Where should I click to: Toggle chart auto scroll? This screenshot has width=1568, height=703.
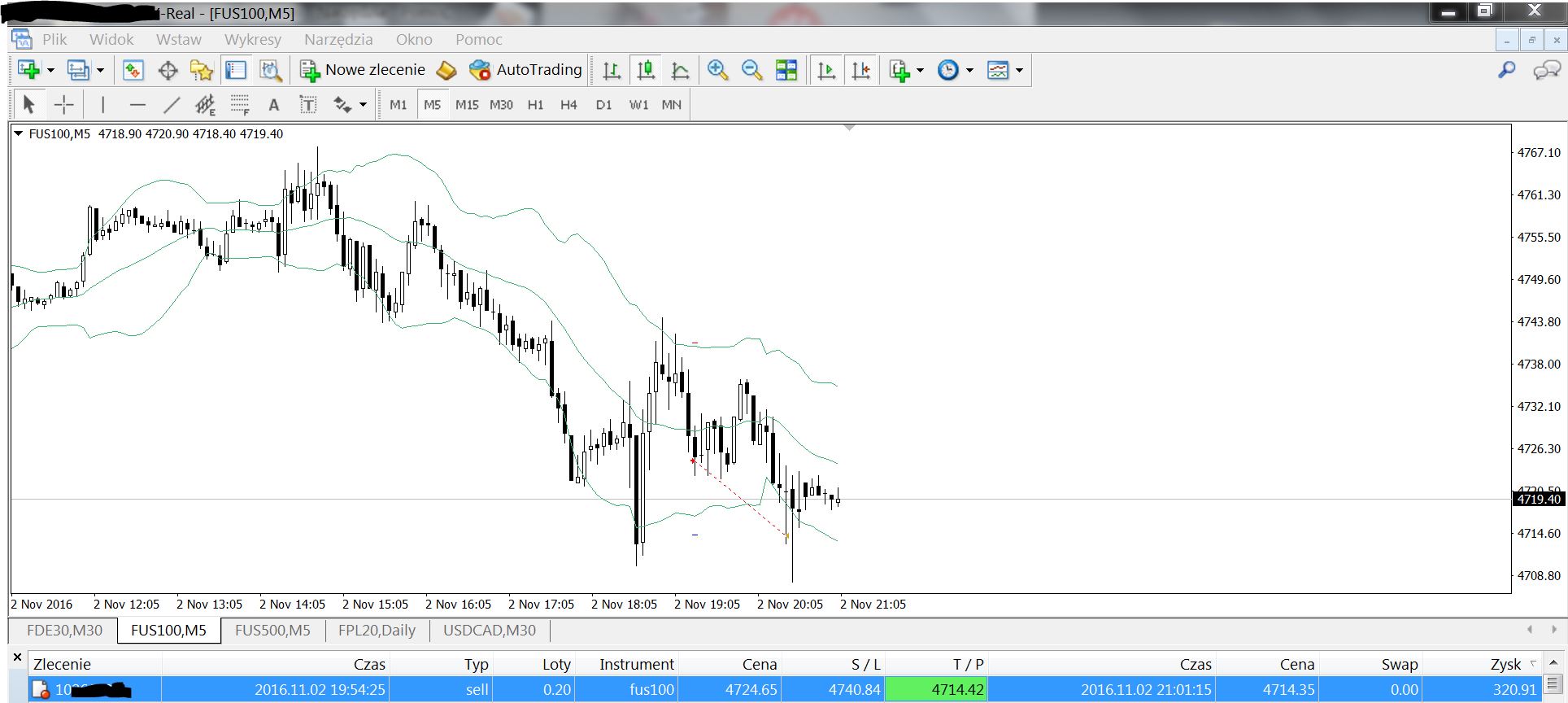[x=826, y=70]
